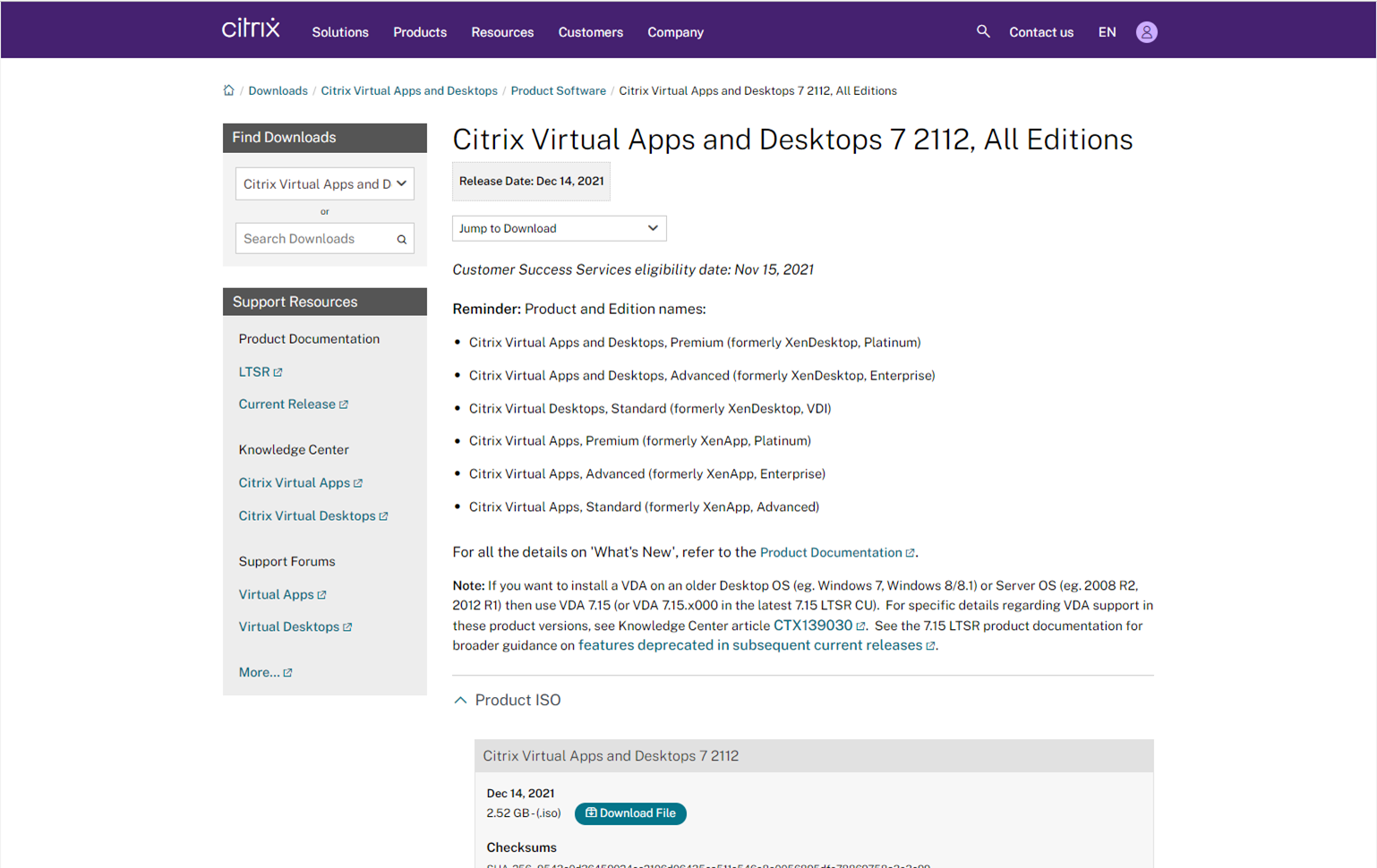This screenshot has width=1377, height=868.
Task: Open the Resources menu
Action: [x=502, y=32]
